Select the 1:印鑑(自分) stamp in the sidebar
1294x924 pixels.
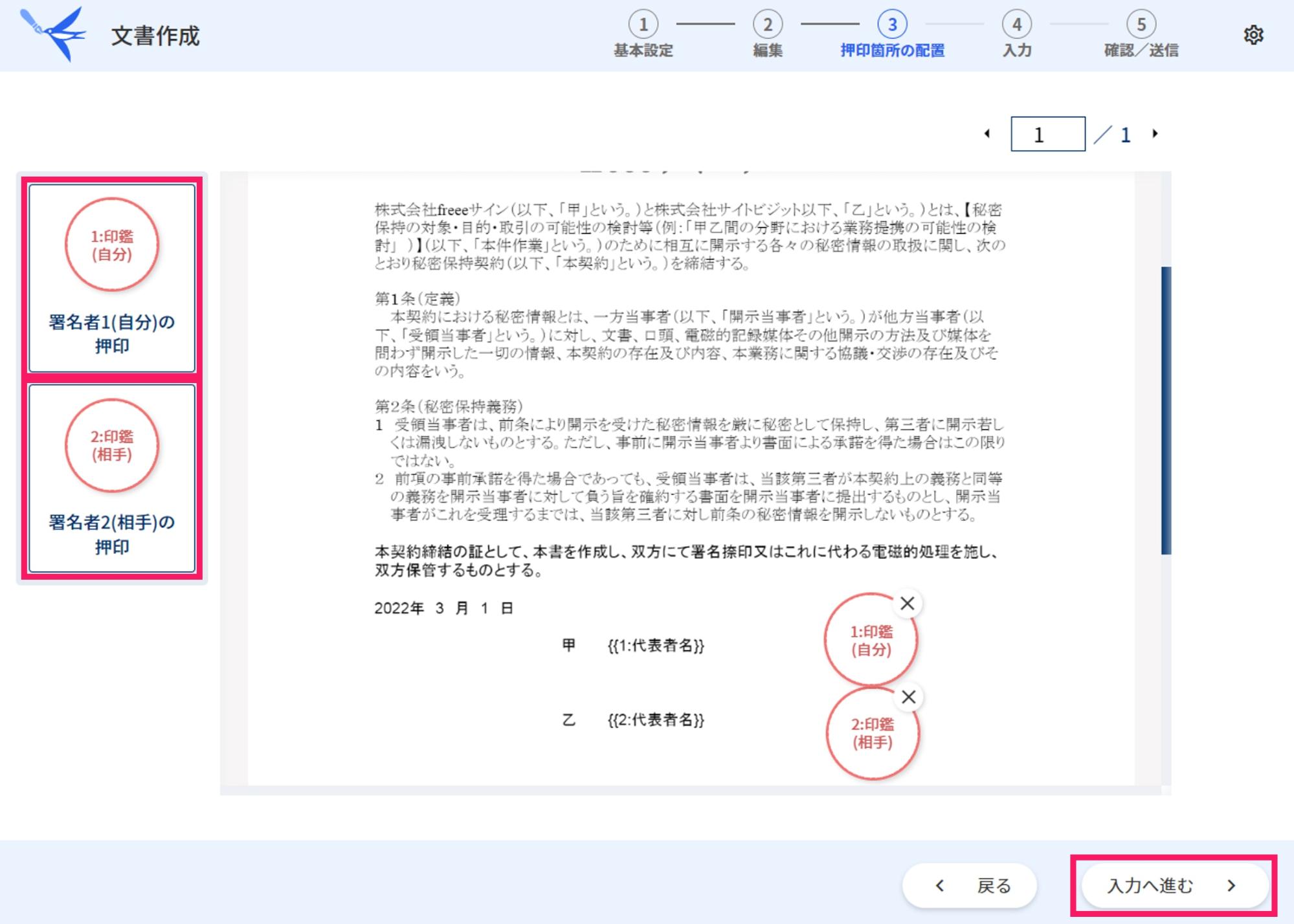tap(112, 245)
